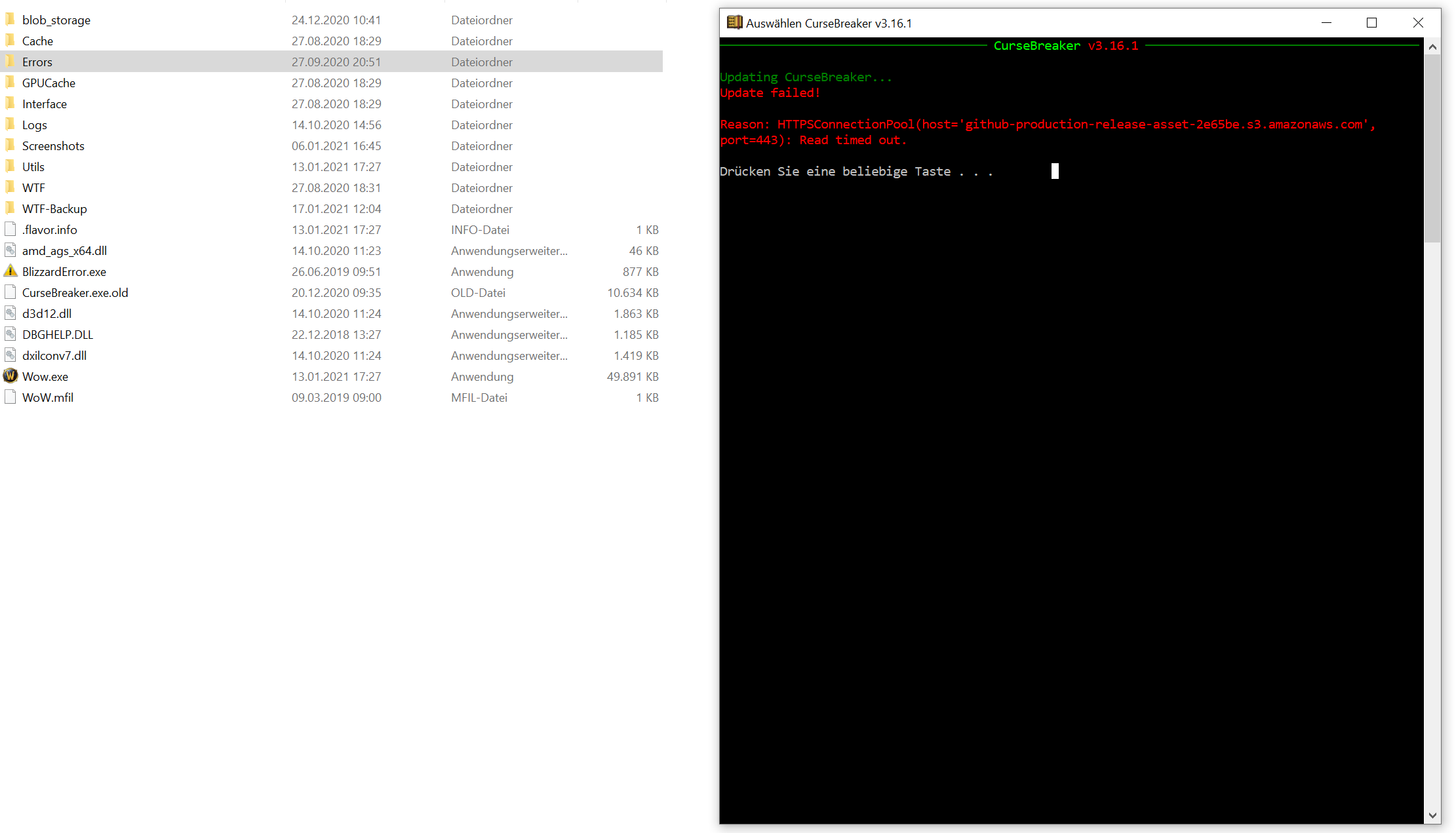
Task: Select the dxilconv7.dll file
Action: (54, 355)
